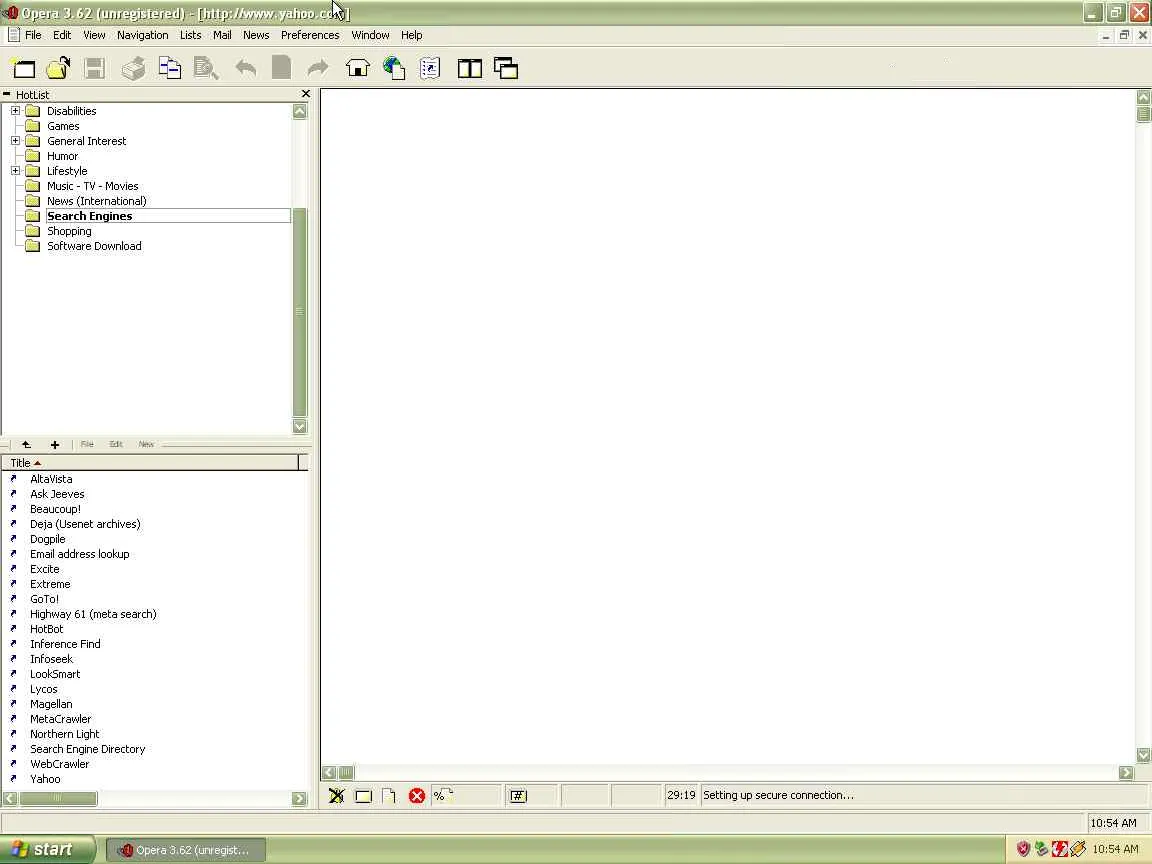This screenshot has height=864, width=1152.
Task: Click the blank page icon in status bar
Action: [x=389, y=796]
